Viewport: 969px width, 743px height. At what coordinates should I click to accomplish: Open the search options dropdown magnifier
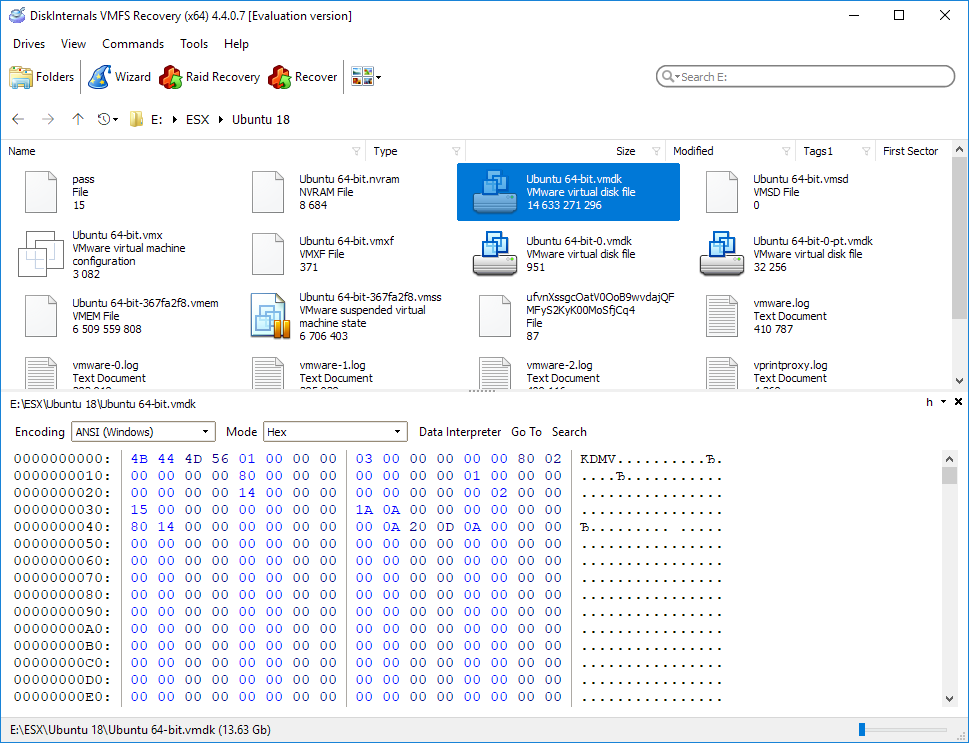point(670,77)
